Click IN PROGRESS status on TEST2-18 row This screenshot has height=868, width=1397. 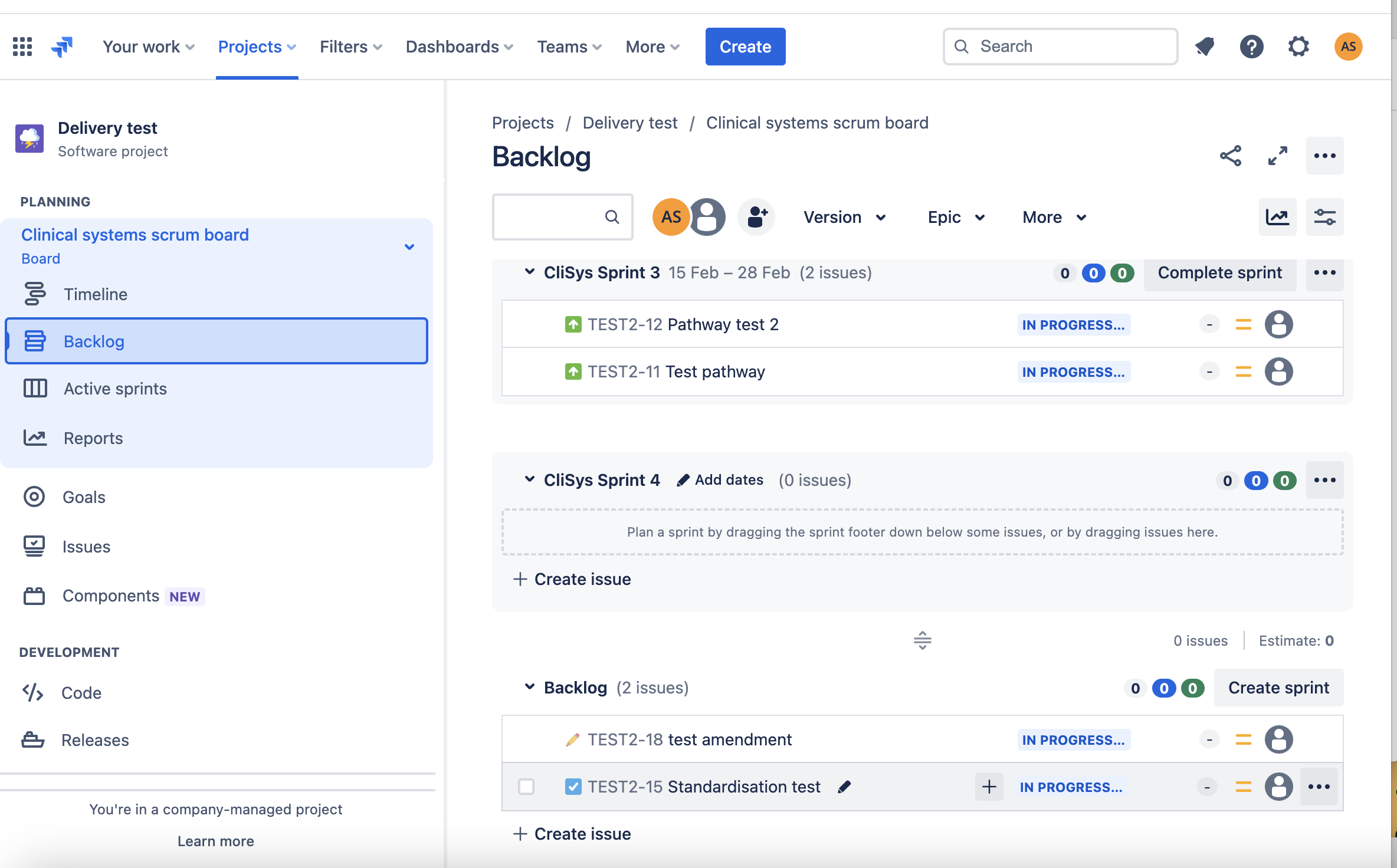coord(1073,740)
